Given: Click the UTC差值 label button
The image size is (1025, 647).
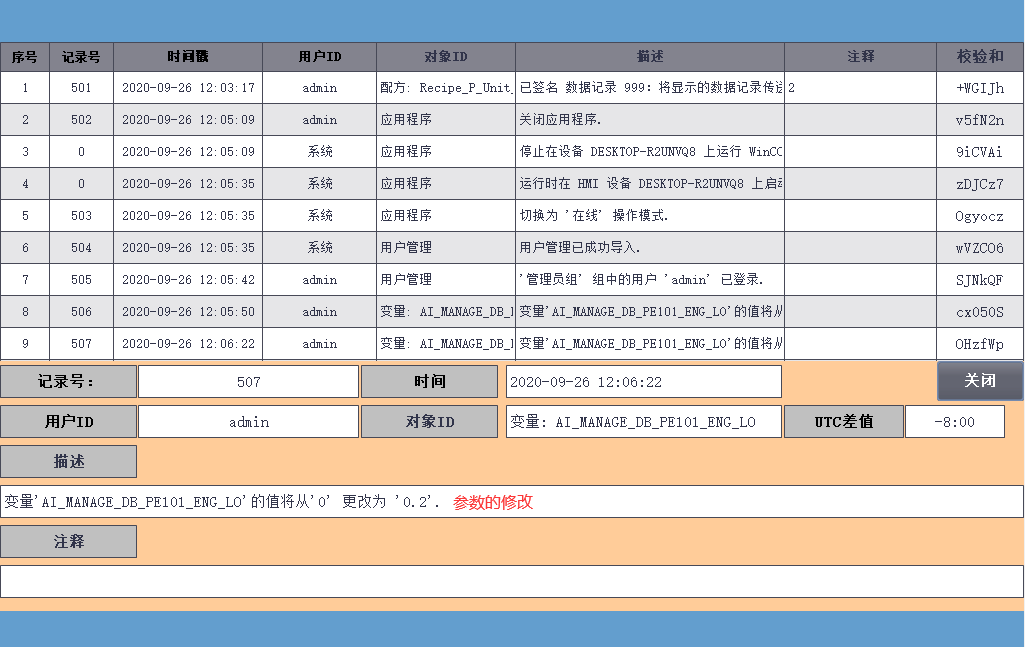Looking at the screenshot, I should pyautogui.click(x=844, y=422).
